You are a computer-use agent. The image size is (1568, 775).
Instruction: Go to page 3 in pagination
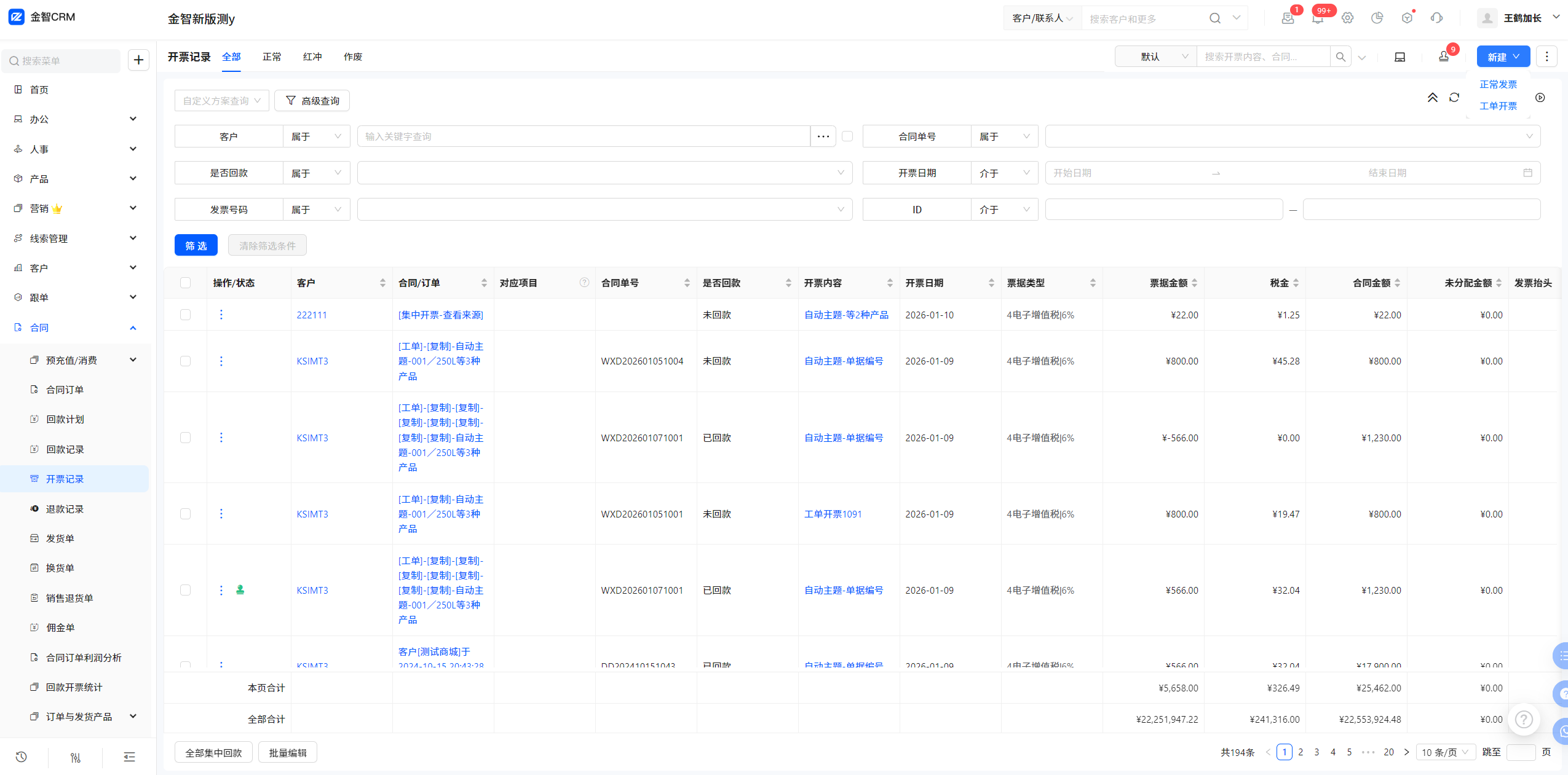tap(1317, 752)
